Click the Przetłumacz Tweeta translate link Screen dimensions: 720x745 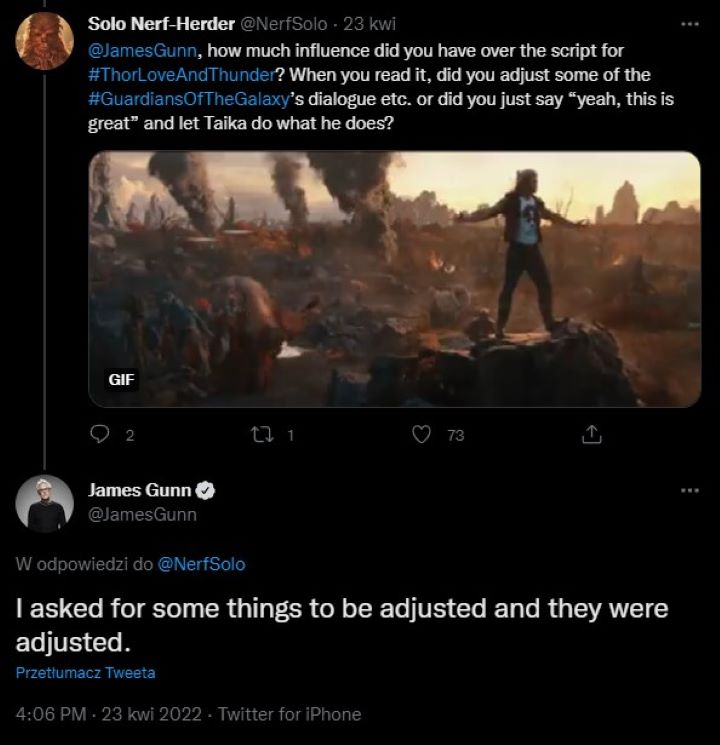(x=86, y=673)
